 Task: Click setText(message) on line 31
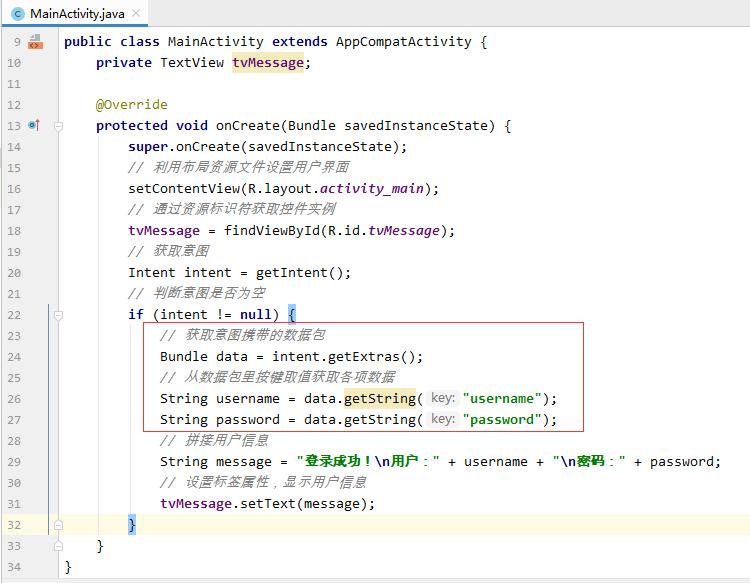(x=303, y=504)
